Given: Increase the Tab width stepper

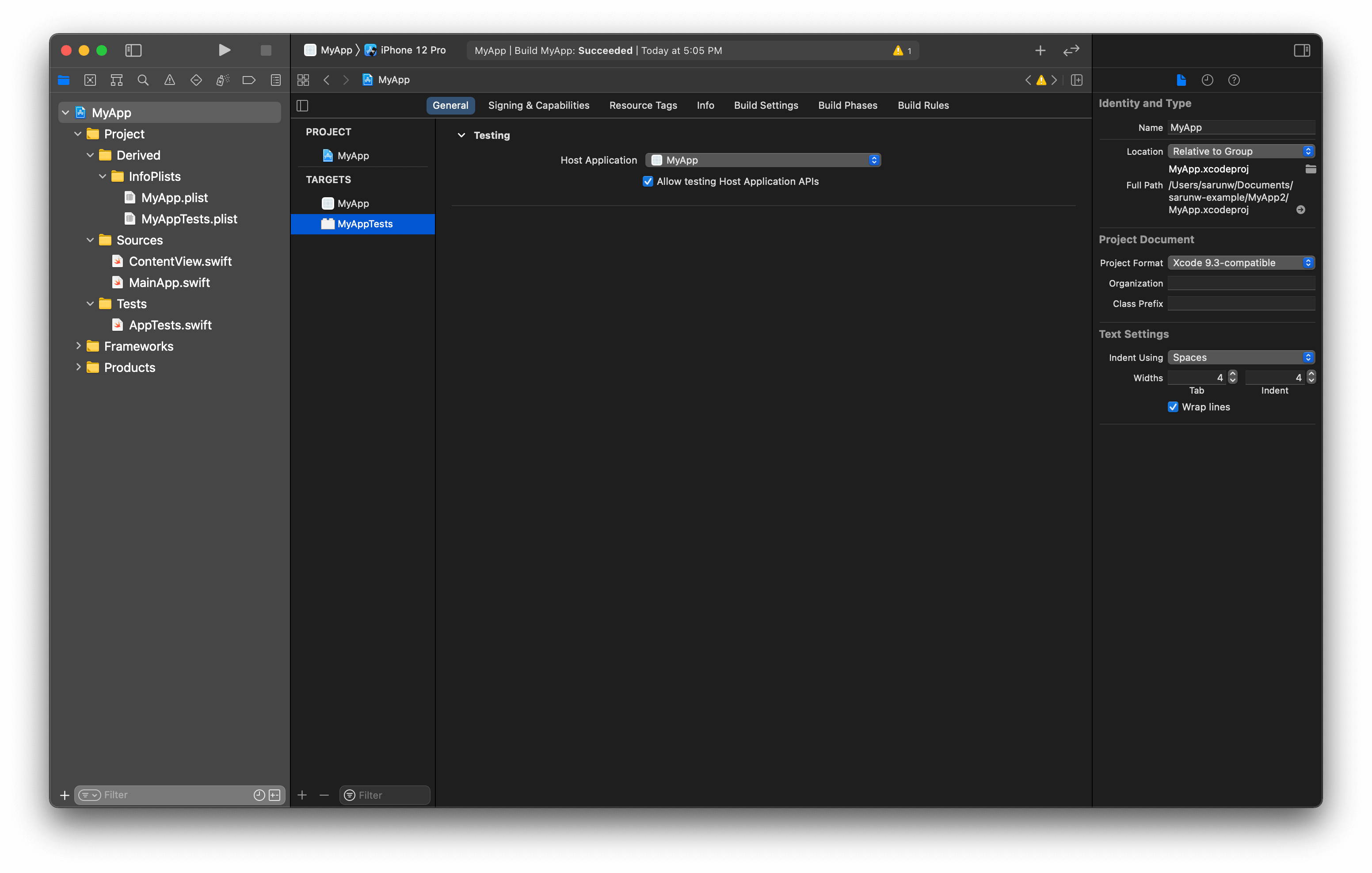Looking at the screenshot, I should (x=1232, y=374).
